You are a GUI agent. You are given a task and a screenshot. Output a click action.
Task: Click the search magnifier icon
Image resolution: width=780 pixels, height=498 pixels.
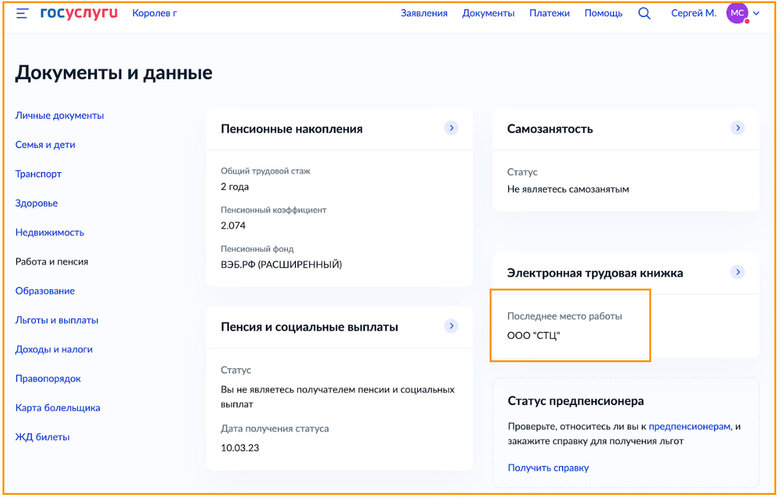click(x=644, y=14)
